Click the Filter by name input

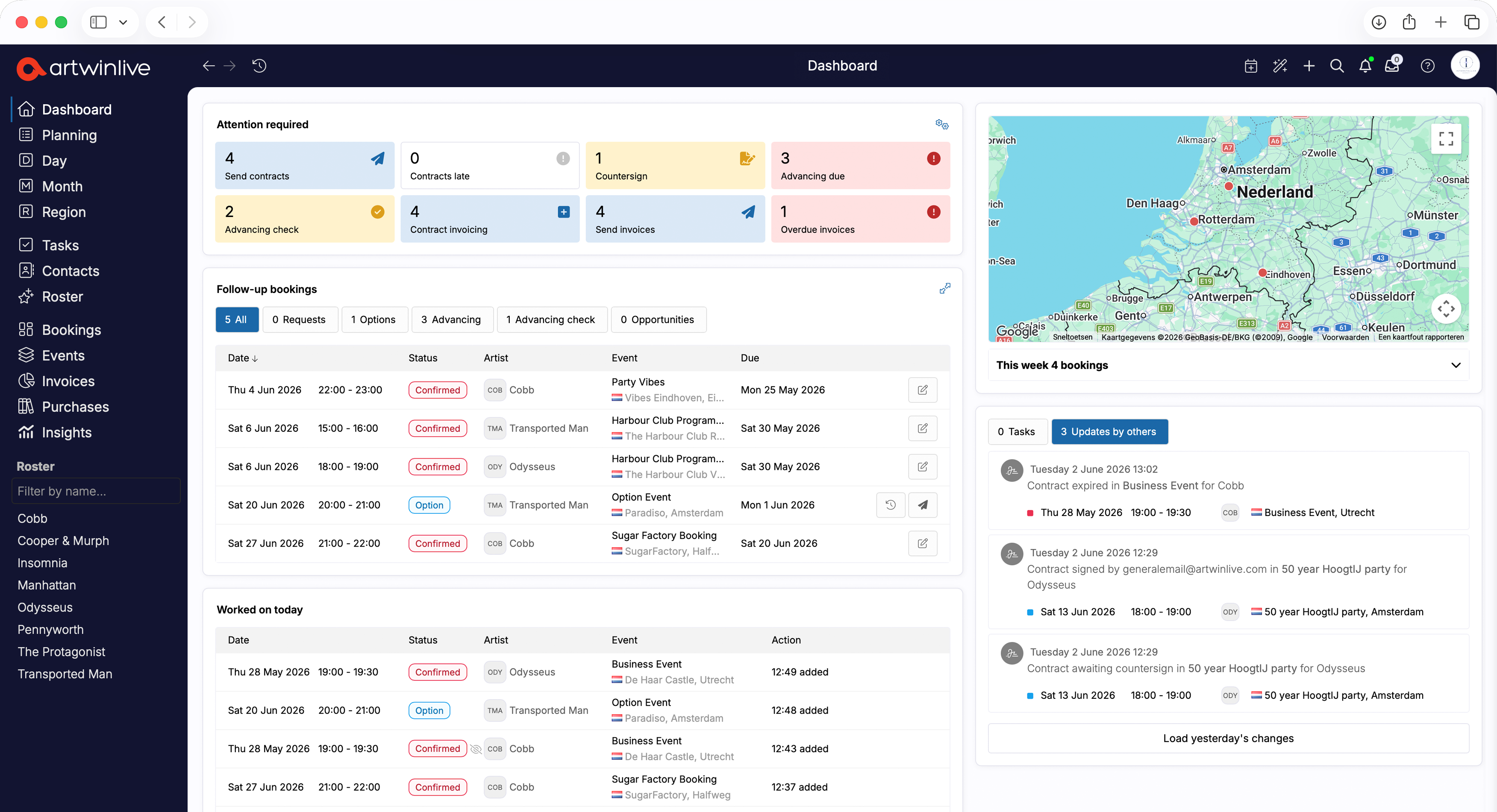tap(96, 491)
